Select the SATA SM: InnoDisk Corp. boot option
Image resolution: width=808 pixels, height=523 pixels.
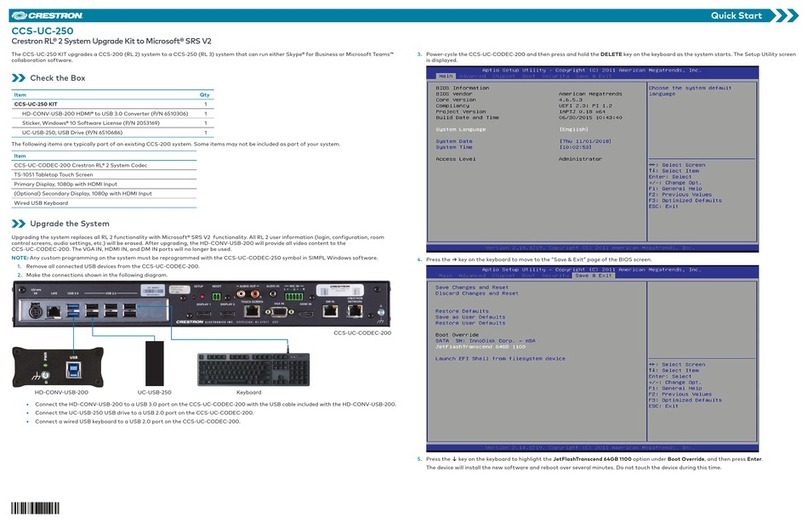[x=485, y=341]
